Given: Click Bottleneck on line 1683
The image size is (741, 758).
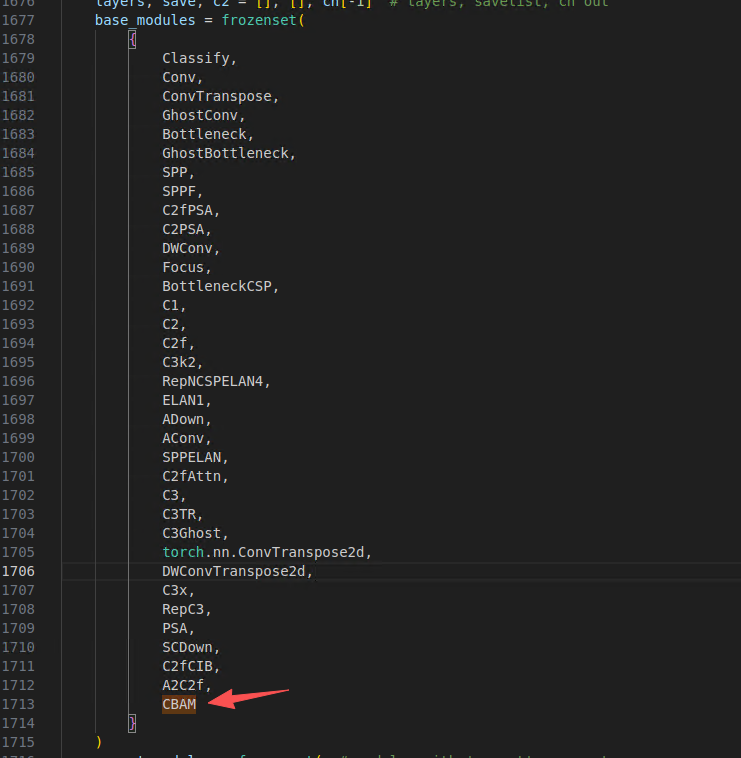Looking at the screenshot, I should (x=204, y=134).
